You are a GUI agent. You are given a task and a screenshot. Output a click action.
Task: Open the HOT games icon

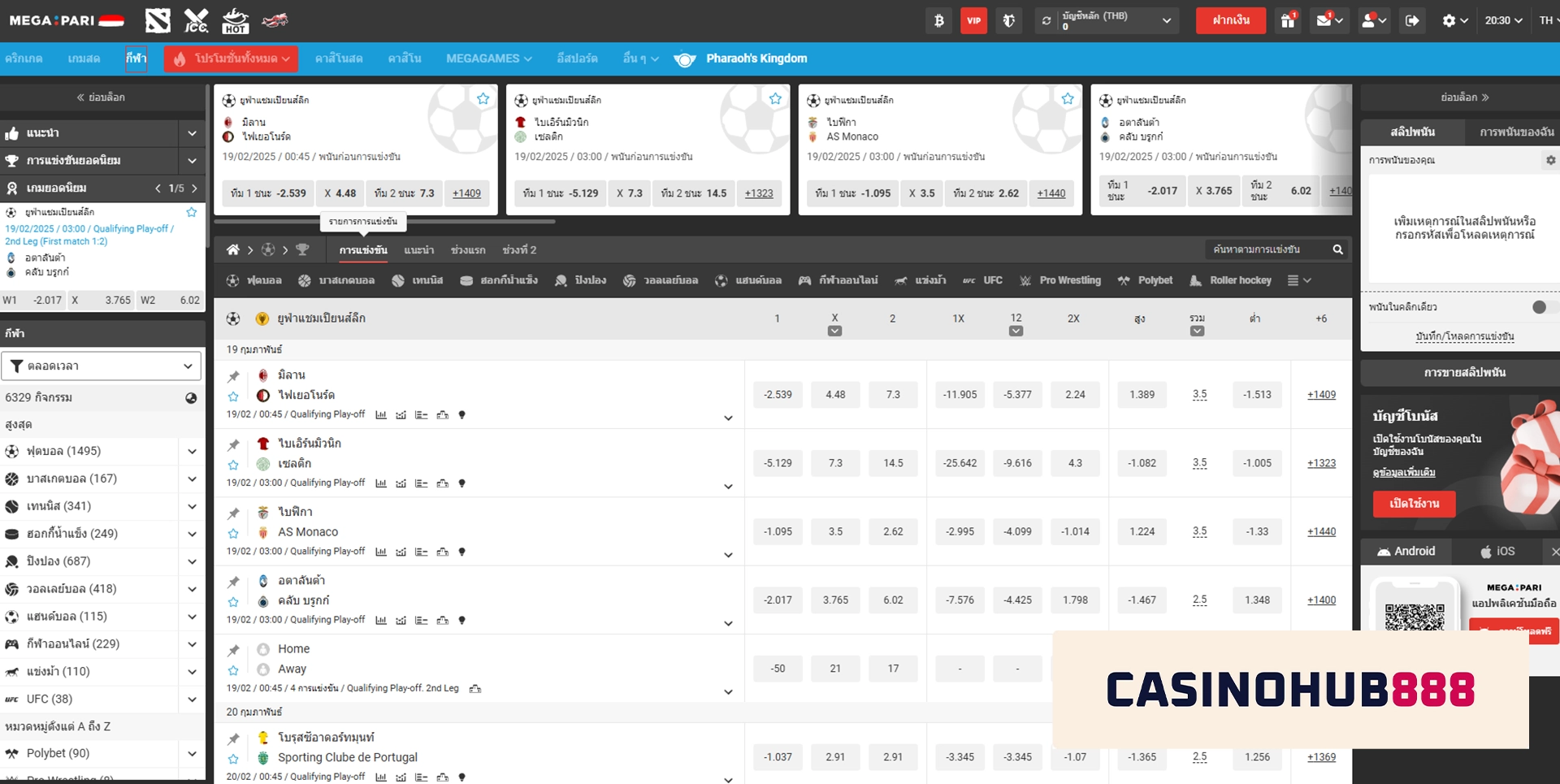(x=235, y=20)
